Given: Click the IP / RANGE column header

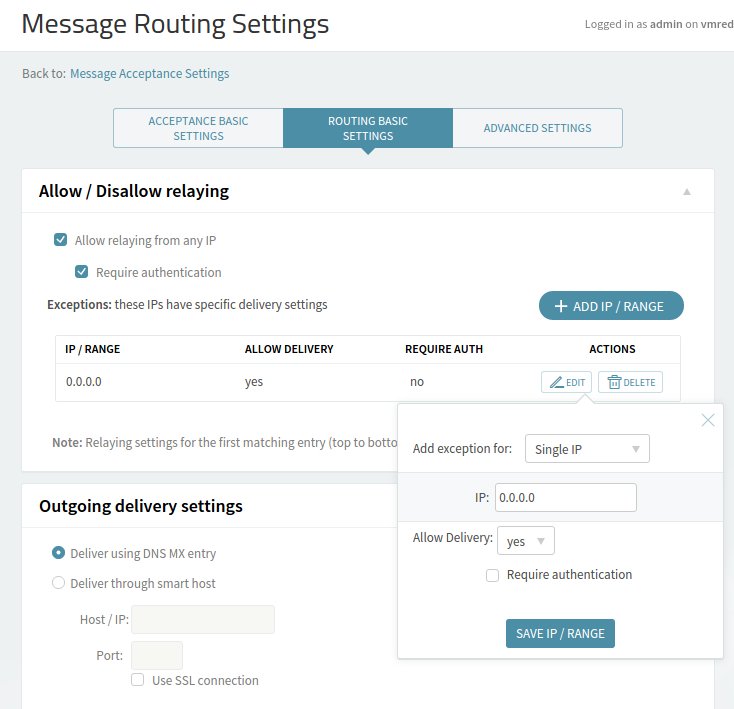Looking at the screenshot, I should pos(93,349).
